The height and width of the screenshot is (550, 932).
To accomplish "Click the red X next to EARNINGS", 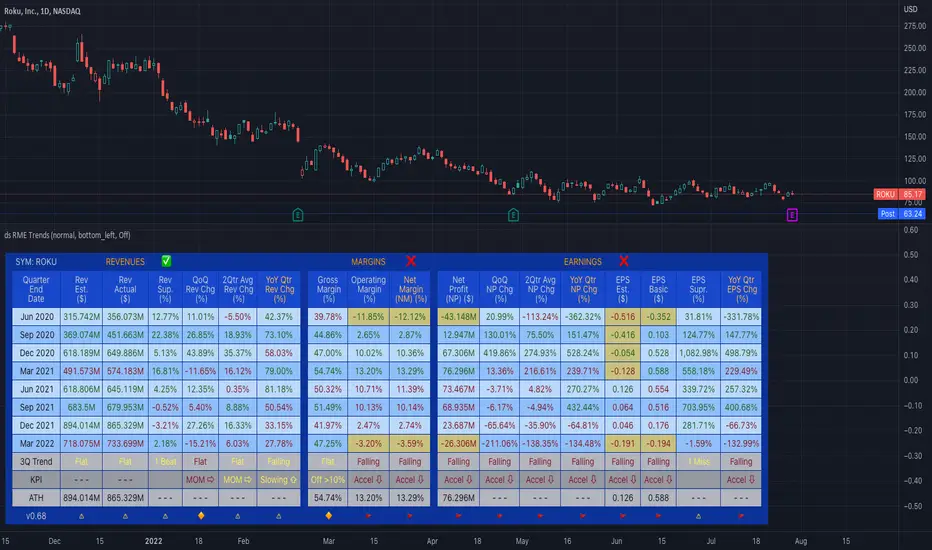I will coord(625,261).
